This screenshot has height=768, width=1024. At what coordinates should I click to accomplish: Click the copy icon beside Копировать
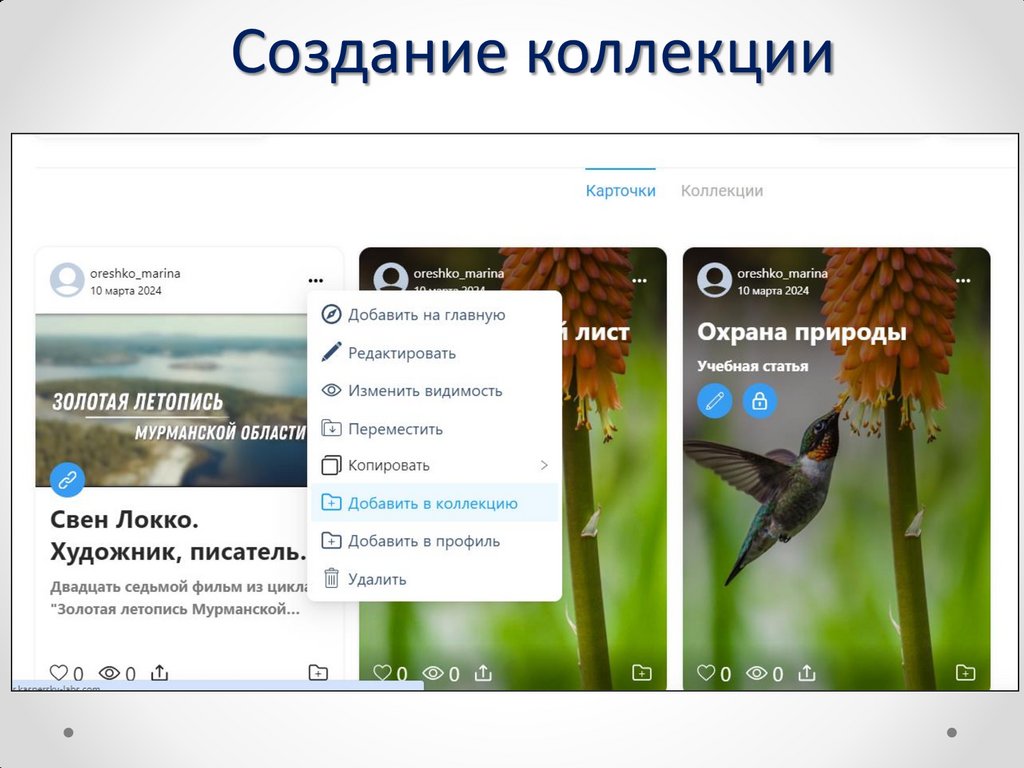(332, 465)
